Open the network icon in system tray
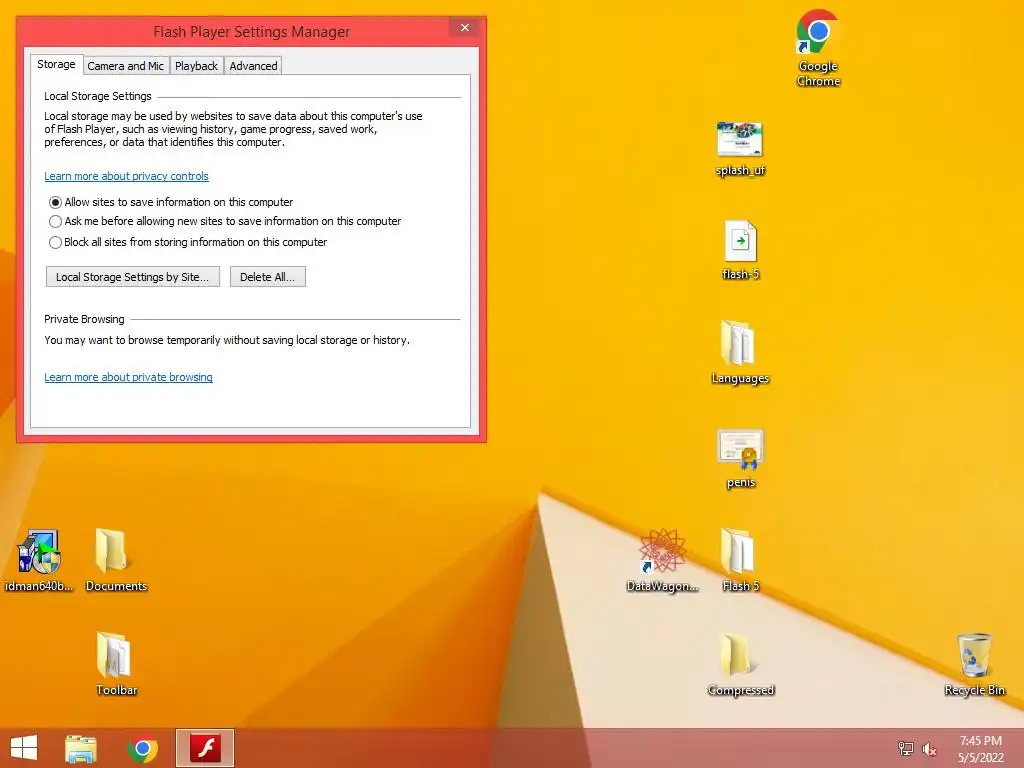Image resolution: width=1024 pixels, height=768 pixels. tap(906, 748)
